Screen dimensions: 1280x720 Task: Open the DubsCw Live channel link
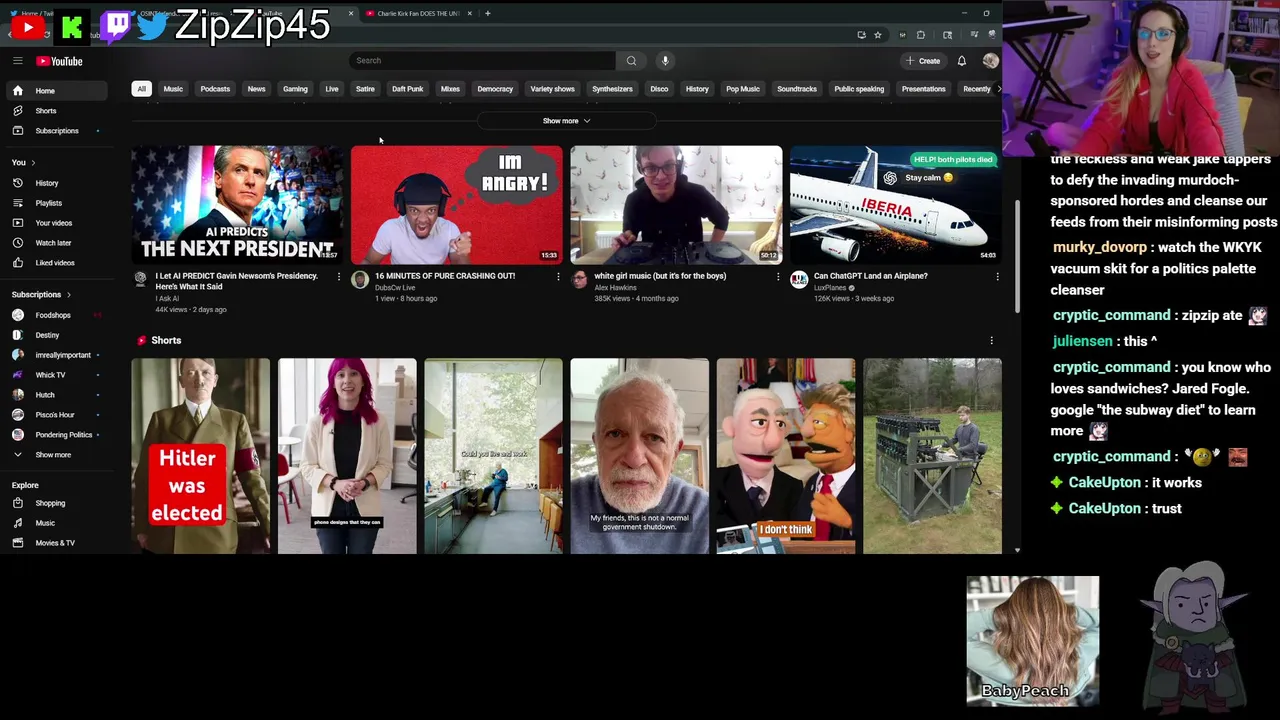[395, 288]
